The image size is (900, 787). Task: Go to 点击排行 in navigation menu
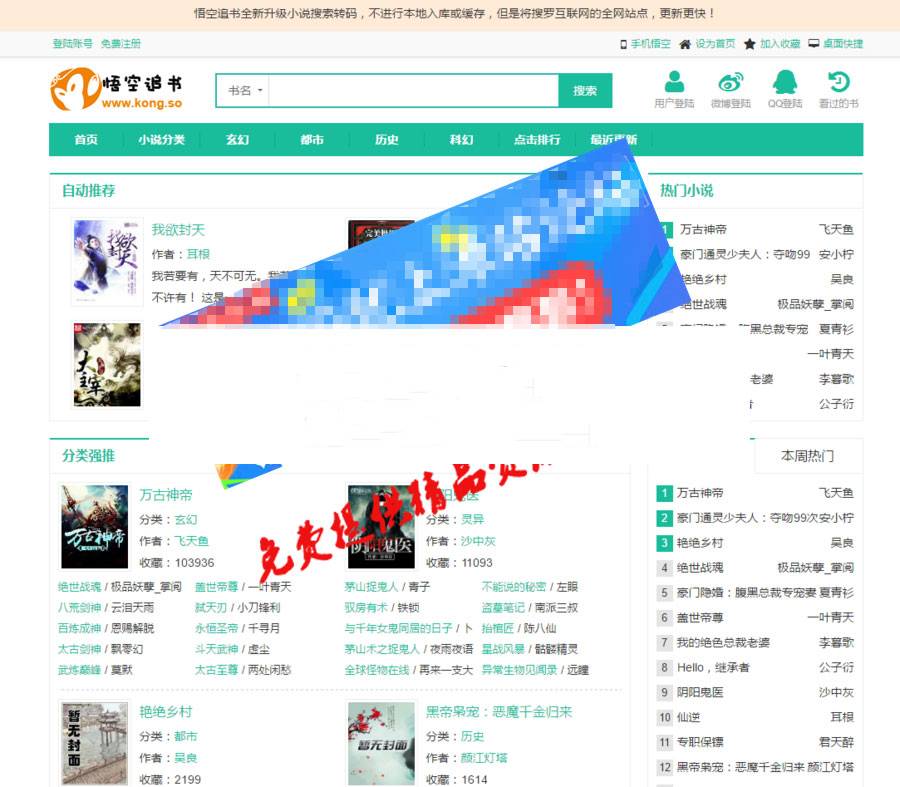pyautogui.click(x=536, y=140)
